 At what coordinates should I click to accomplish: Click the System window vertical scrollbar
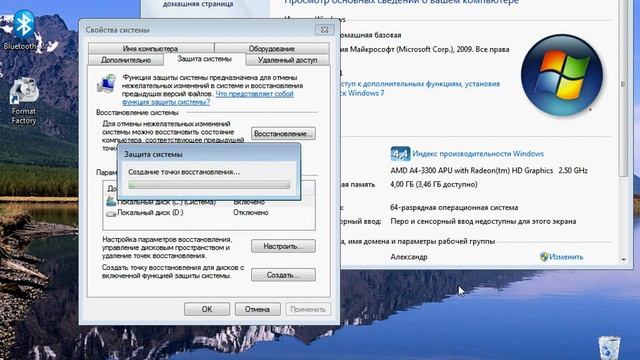[x=623, y=85]
